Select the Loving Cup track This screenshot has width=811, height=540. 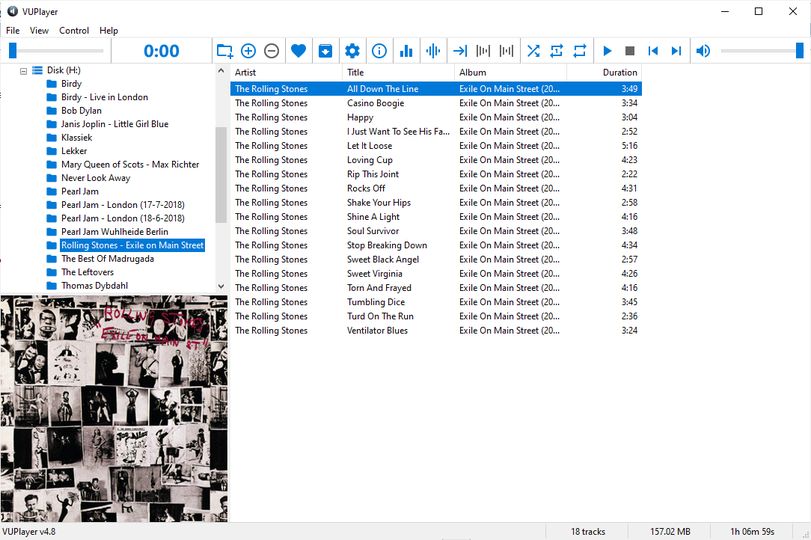coord(436,160)
